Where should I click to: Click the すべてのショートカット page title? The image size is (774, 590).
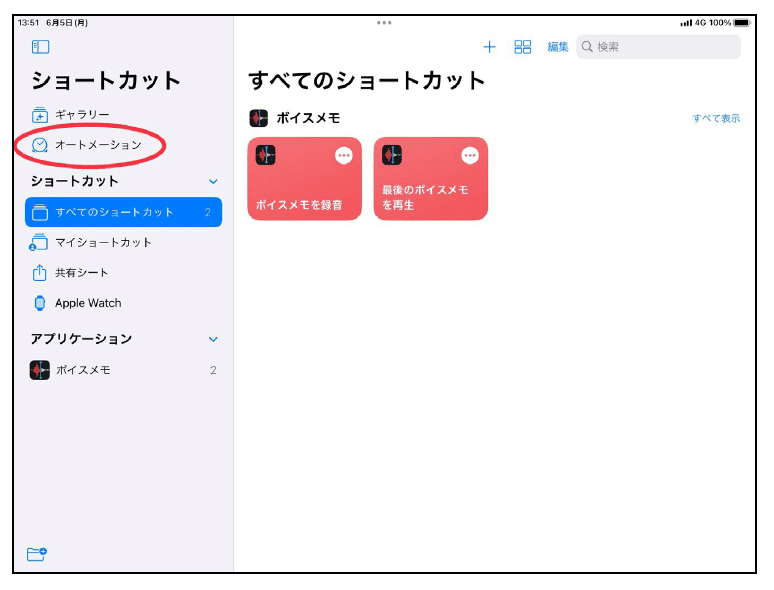pos(367,81)
